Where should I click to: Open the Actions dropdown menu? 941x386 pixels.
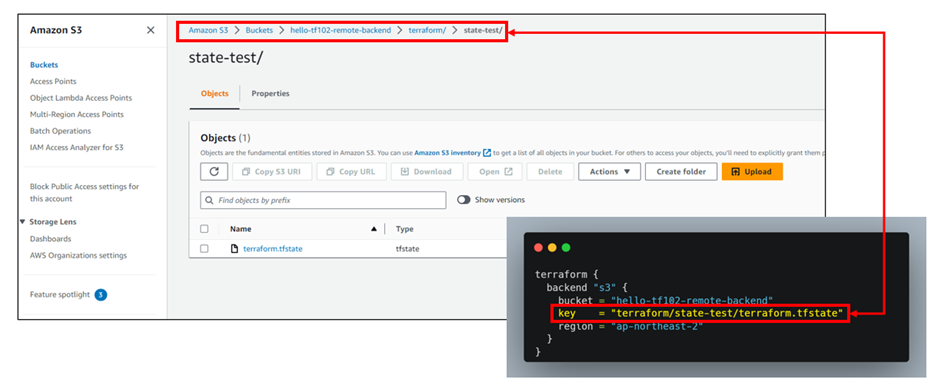pyautogui.click(x=610, y=172)
